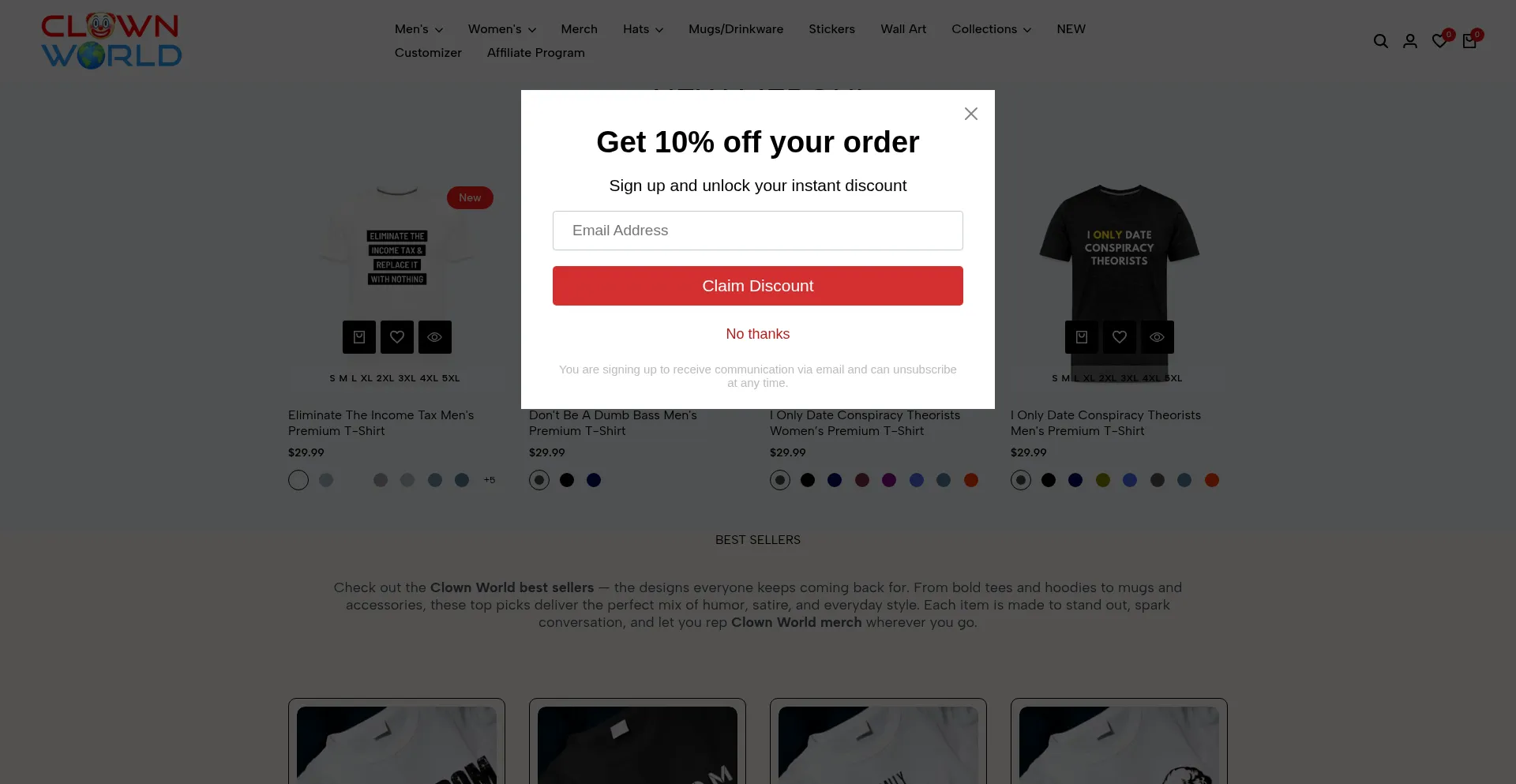Open the search icon in header
1516x784 pixels.
(1380, 41)
